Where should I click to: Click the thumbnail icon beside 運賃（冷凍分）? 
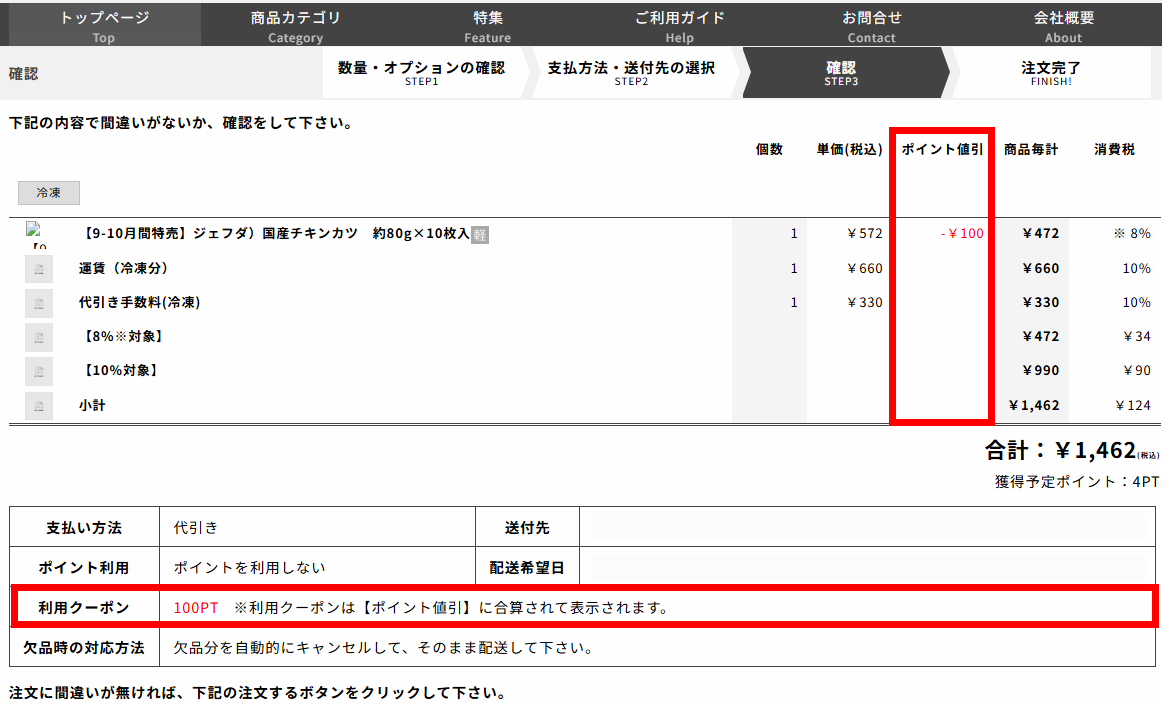click(x=39, y=269)
